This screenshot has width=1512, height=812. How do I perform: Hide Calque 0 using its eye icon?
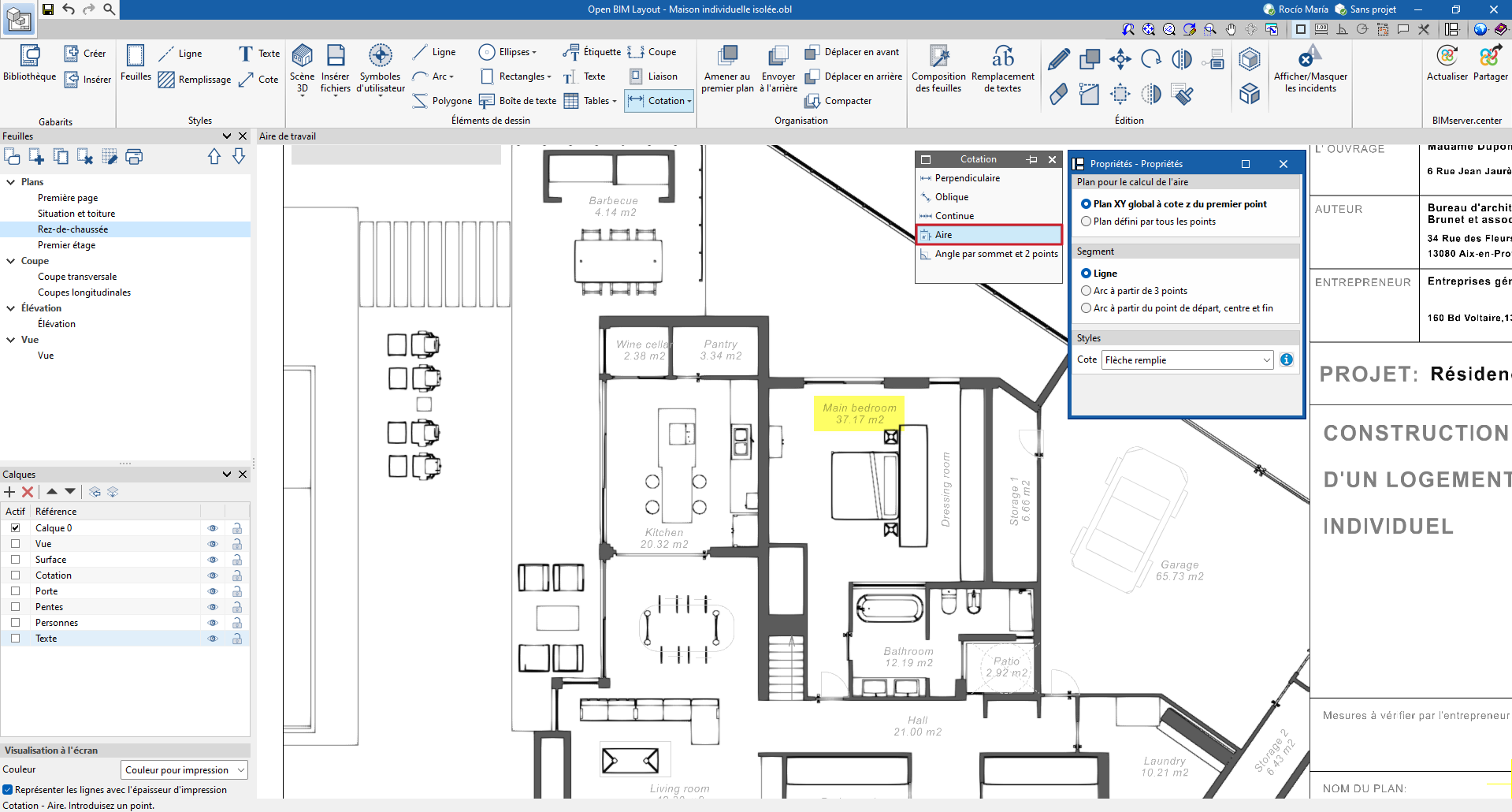pyautogui.click(x=212, y=528)
